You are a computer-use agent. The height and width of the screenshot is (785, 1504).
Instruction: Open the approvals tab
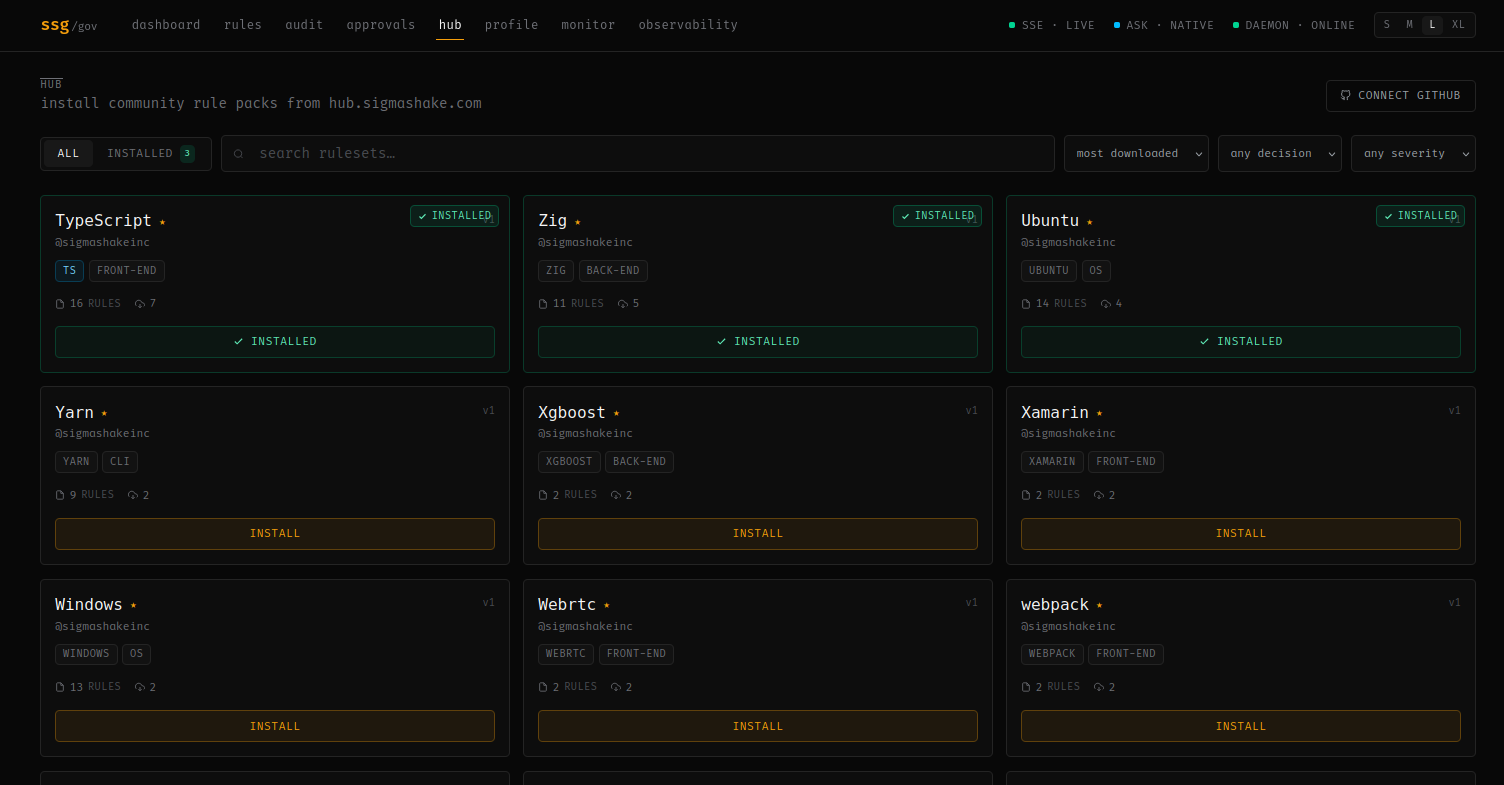(381, 25)
